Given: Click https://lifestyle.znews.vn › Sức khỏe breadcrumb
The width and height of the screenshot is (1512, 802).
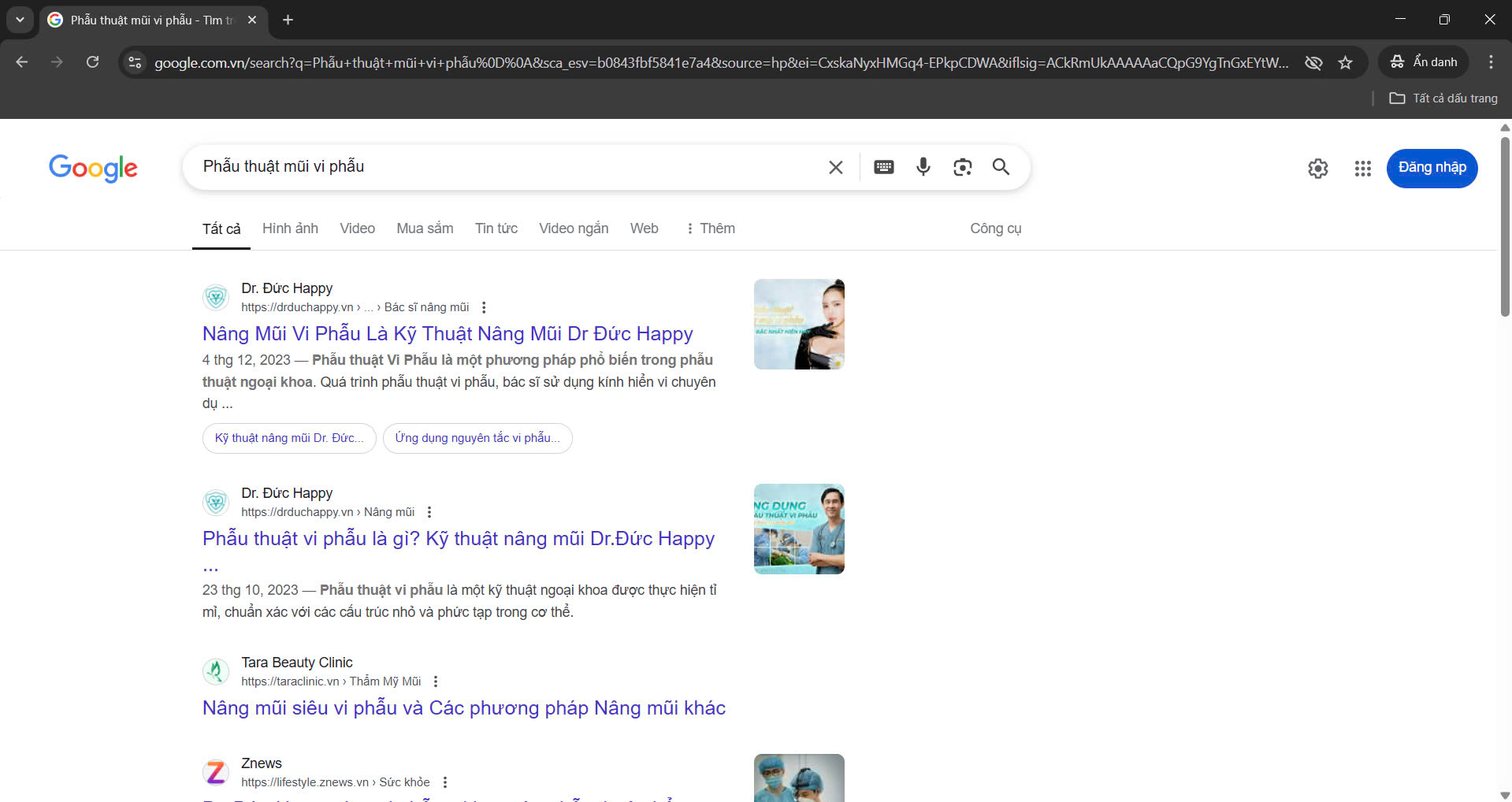Looking at the screenshot, I should click(x=336, y=782).
